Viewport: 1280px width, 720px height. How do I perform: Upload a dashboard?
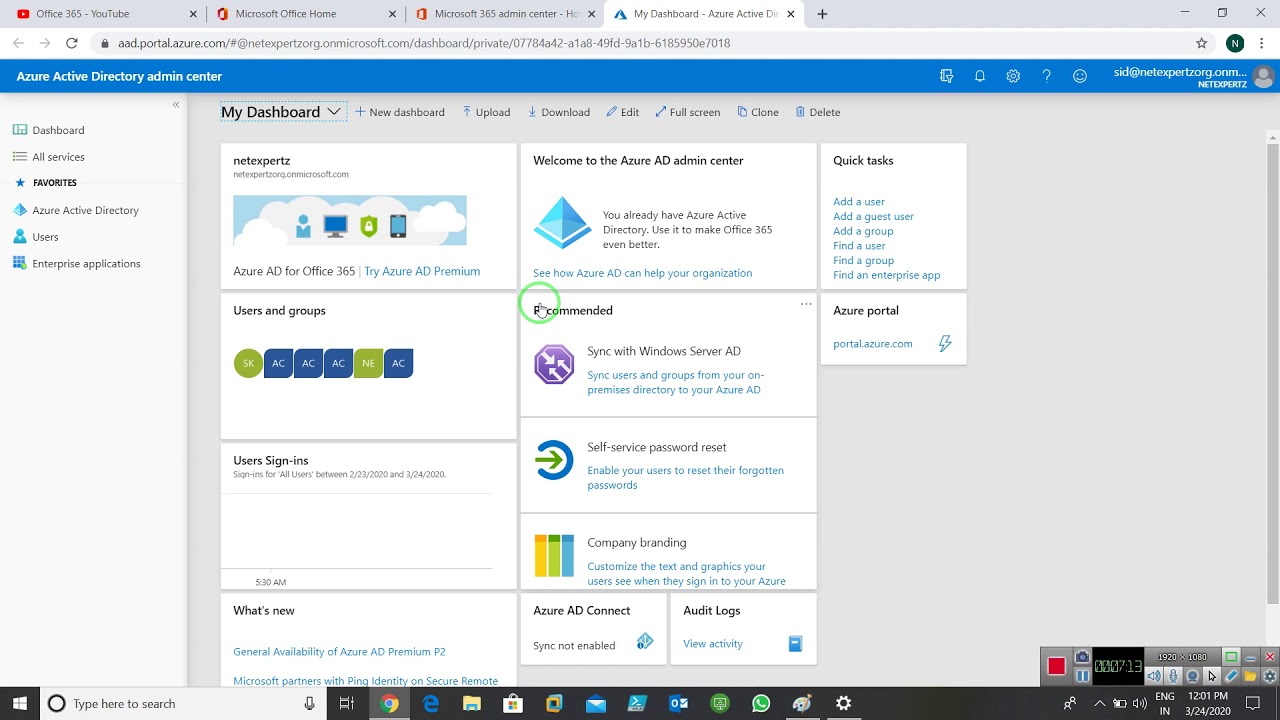coord(486,112)
